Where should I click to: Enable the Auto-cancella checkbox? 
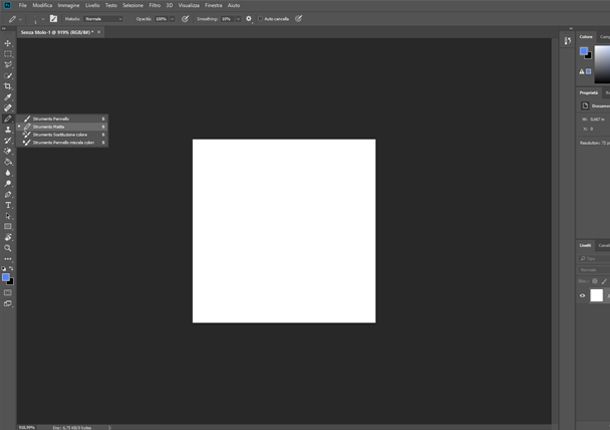[260, 19]
